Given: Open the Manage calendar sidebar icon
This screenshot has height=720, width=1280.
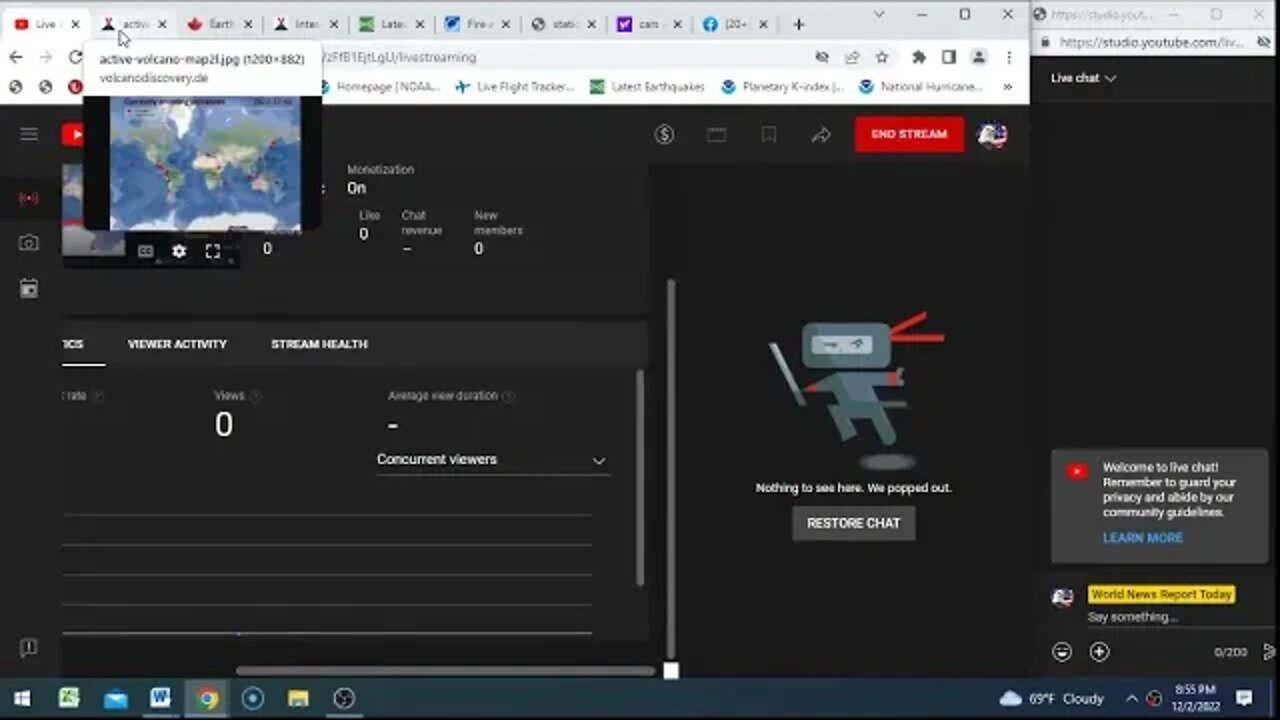Looking at the screenshot, I should 28,289.
